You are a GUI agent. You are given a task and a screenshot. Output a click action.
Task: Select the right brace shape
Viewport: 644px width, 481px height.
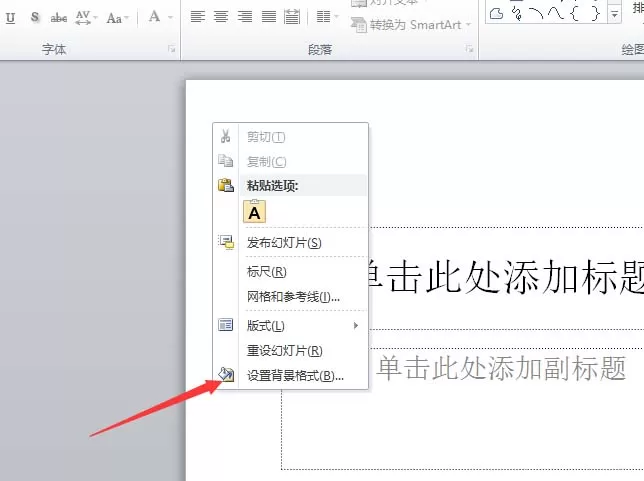click(596, 14)
